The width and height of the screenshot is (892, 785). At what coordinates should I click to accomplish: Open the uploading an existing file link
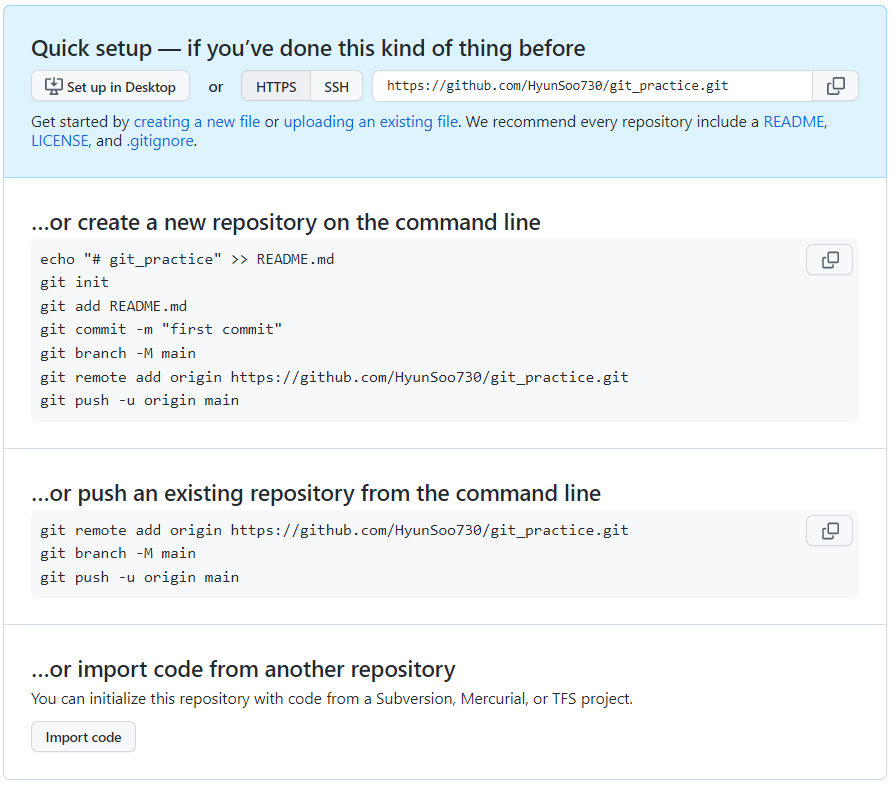371,122
